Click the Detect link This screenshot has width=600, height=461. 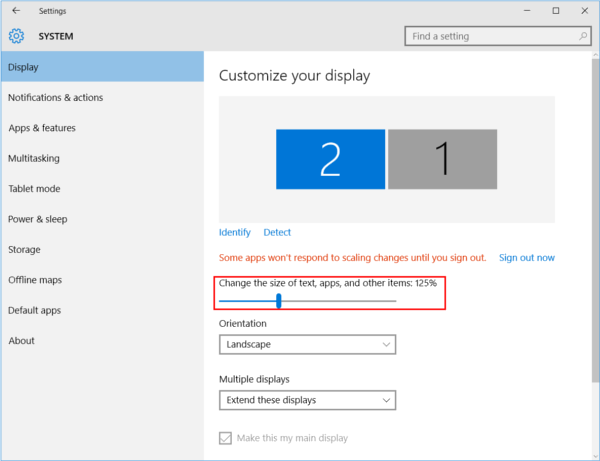(277, 232)
